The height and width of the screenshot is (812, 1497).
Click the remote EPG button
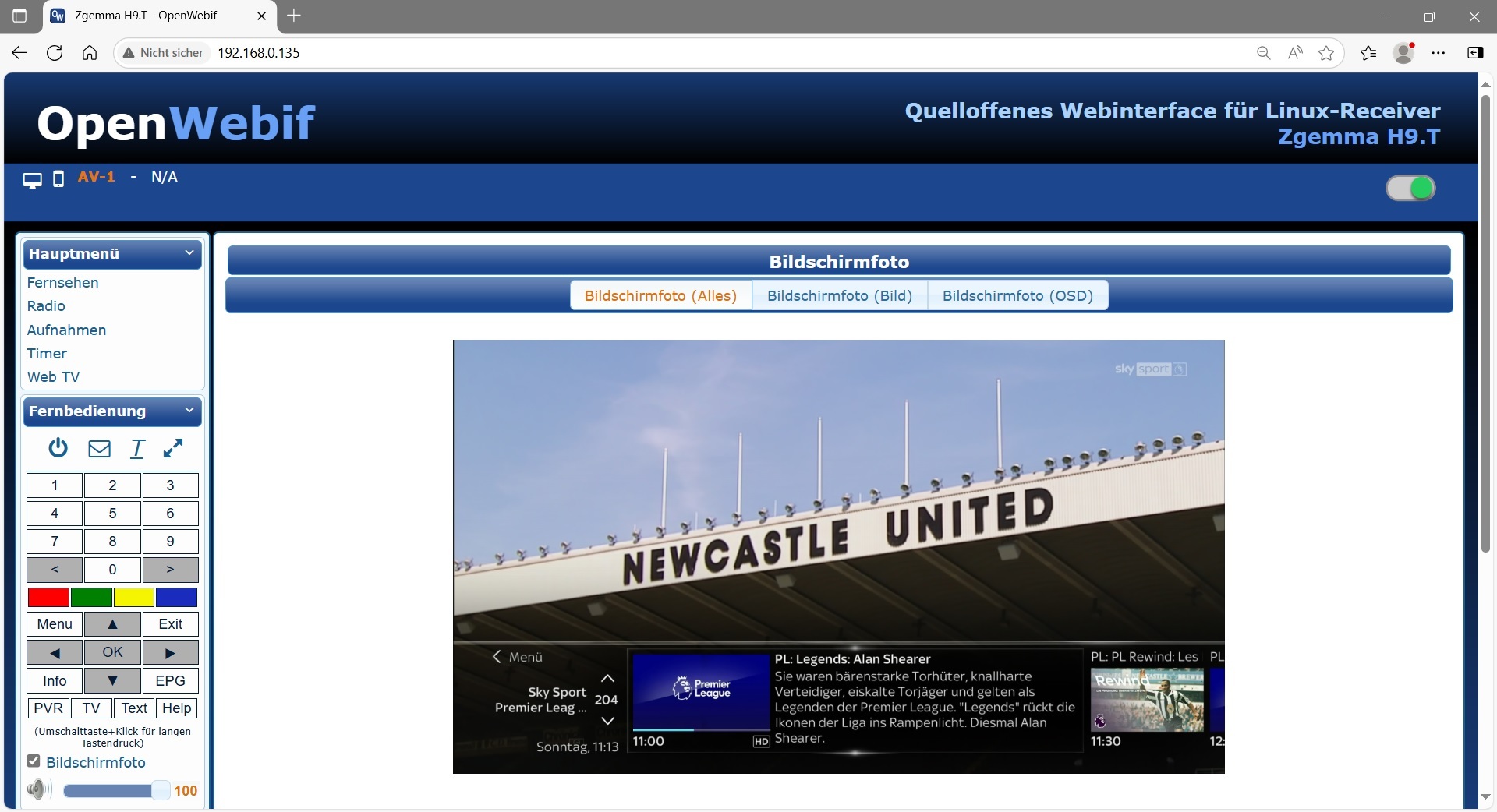pyautogui.click(x=170, y=681)
